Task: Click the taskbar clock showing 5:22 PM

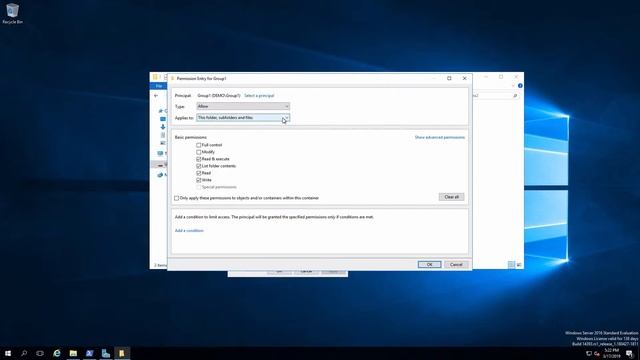Action: [x=611, y=353]
